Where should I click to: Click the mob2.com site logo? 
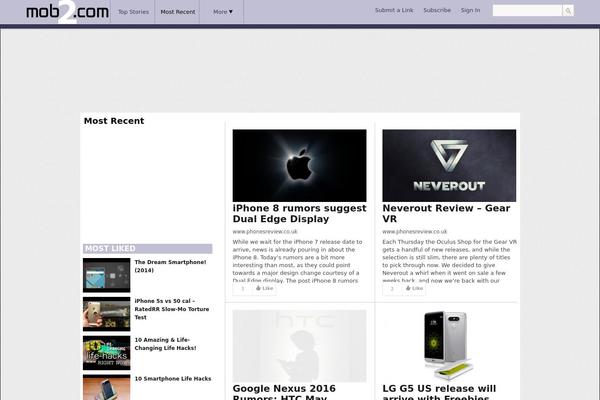(67, 12)
